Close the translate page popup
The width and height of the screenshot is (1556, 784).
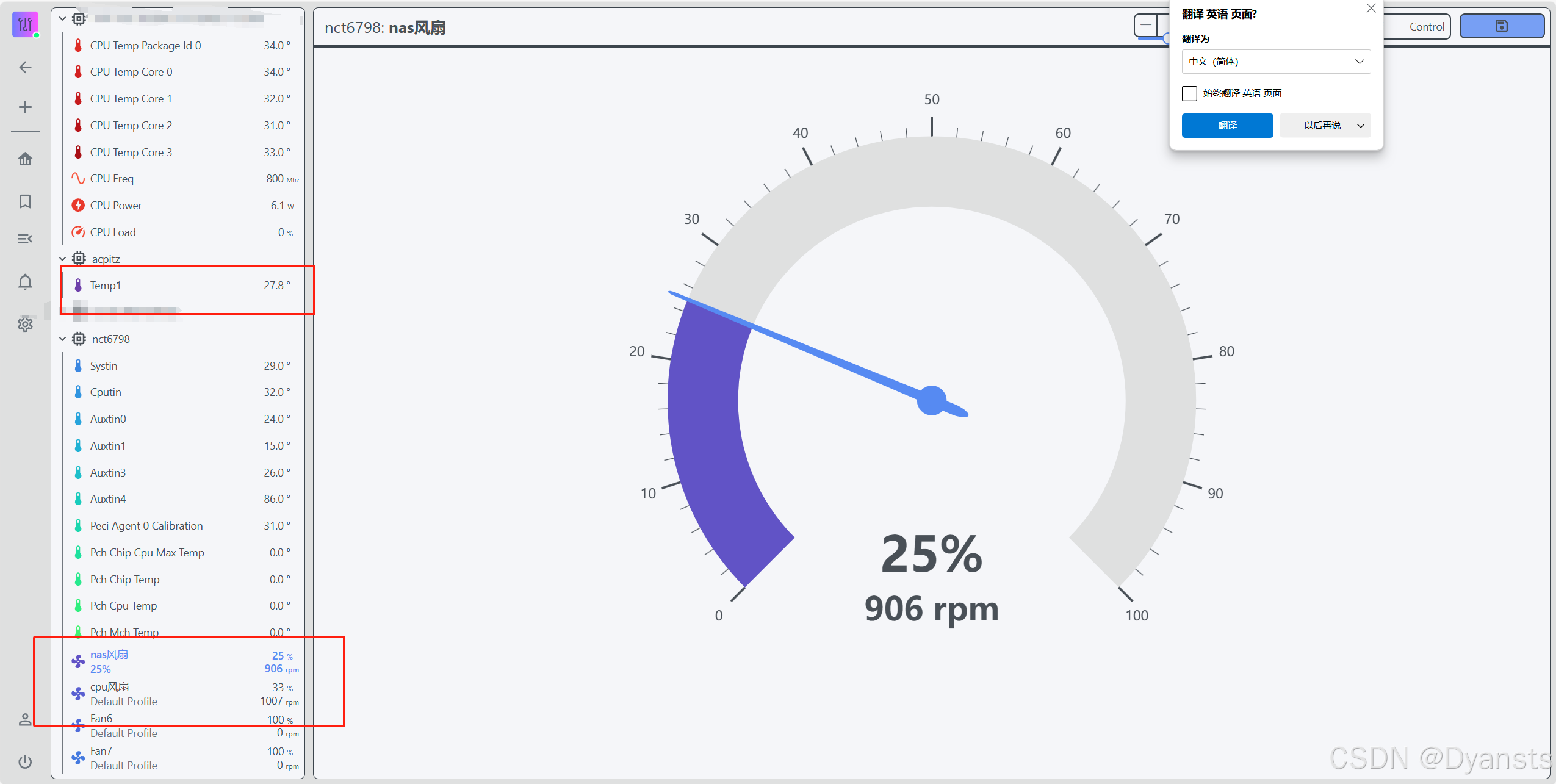pos(1371,9)
